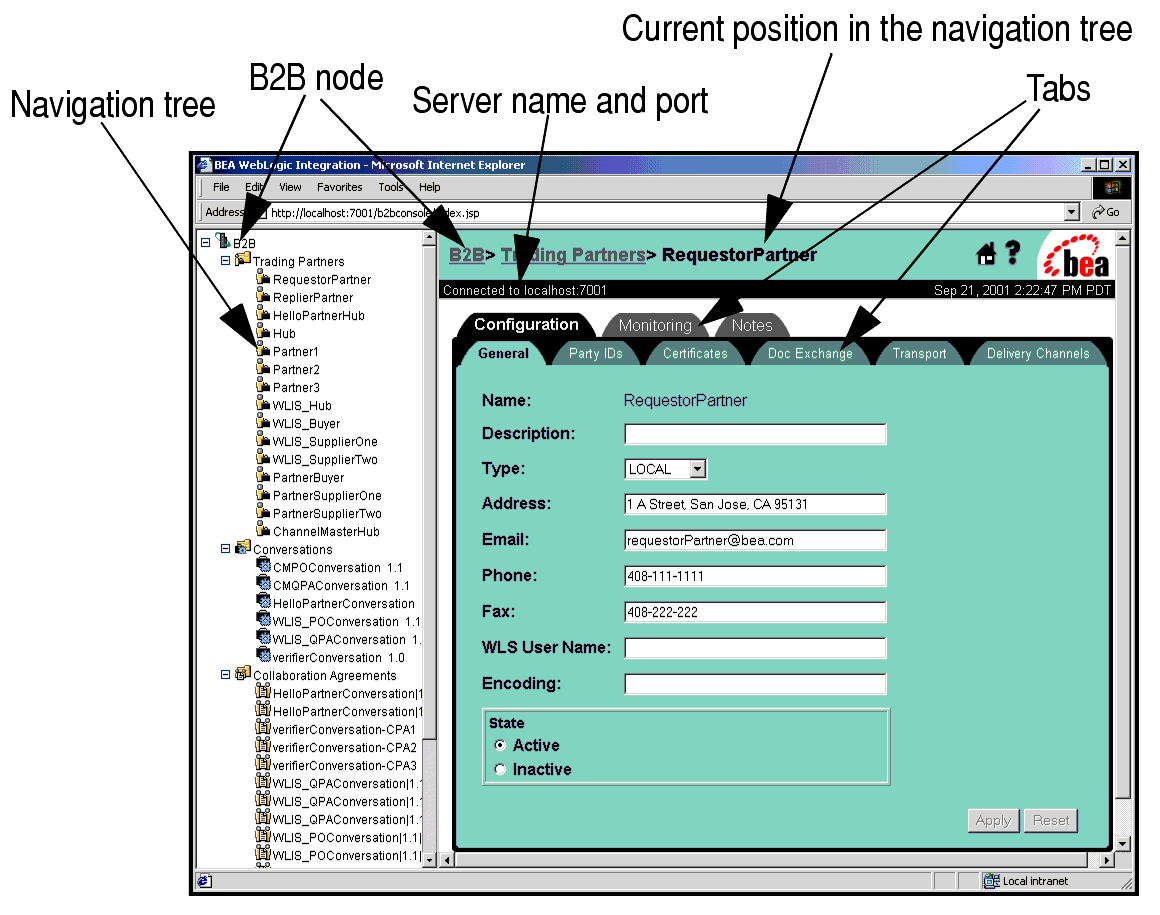Viewport: 1160px width, 915px height.
Task: Open the Favorites menu
Action: tap(340, 187)
